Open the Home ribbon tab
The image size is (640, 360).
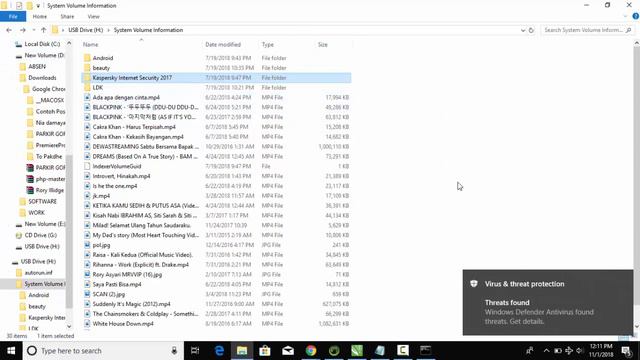tap(40, 17)
